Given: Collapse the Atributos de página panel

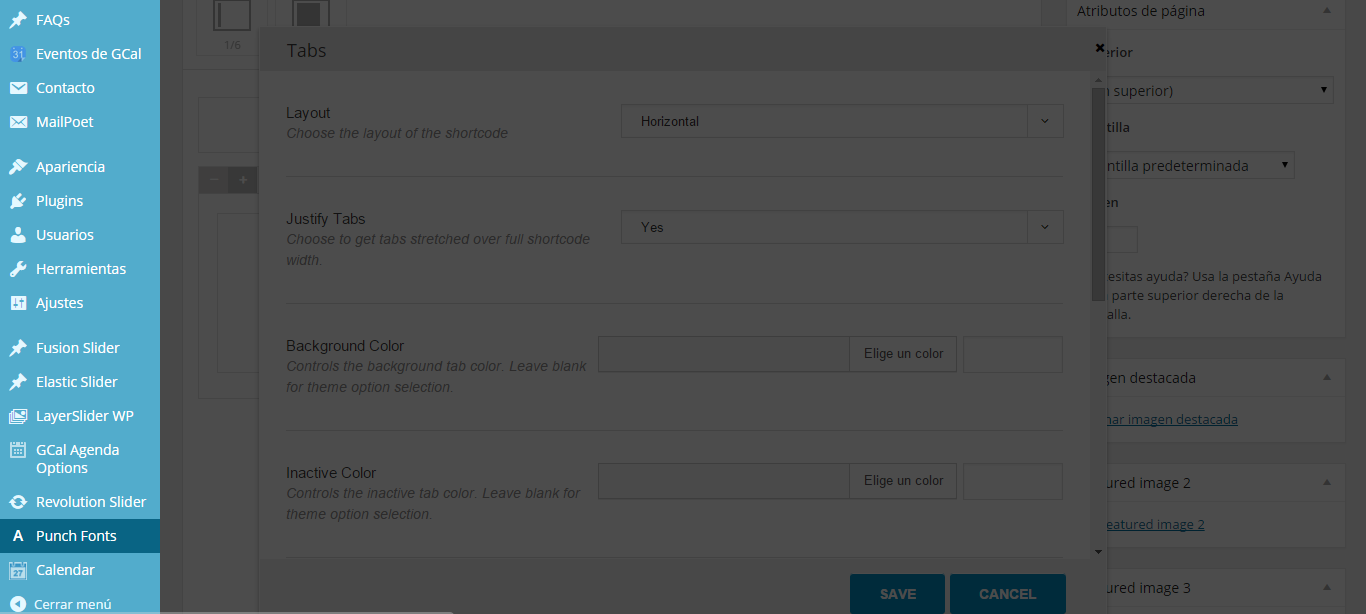Looking at the screenshot, I should [x=1327, y=11].
